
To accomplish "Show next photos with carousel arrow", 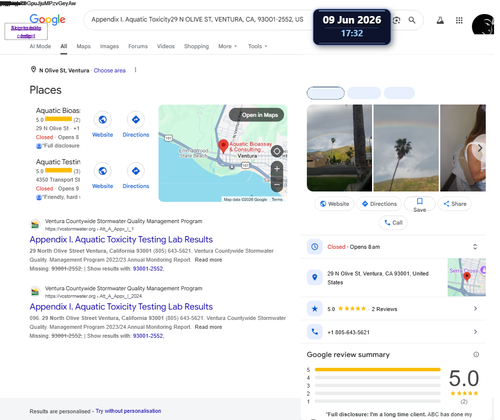I will tap(479, 148).
